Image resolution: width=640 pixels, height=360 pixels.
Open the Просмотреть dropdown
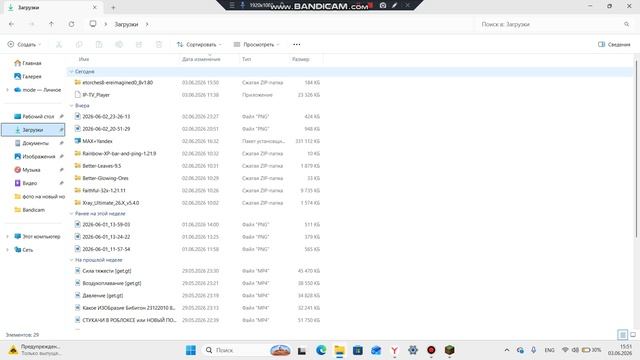[x=257, y=44]
